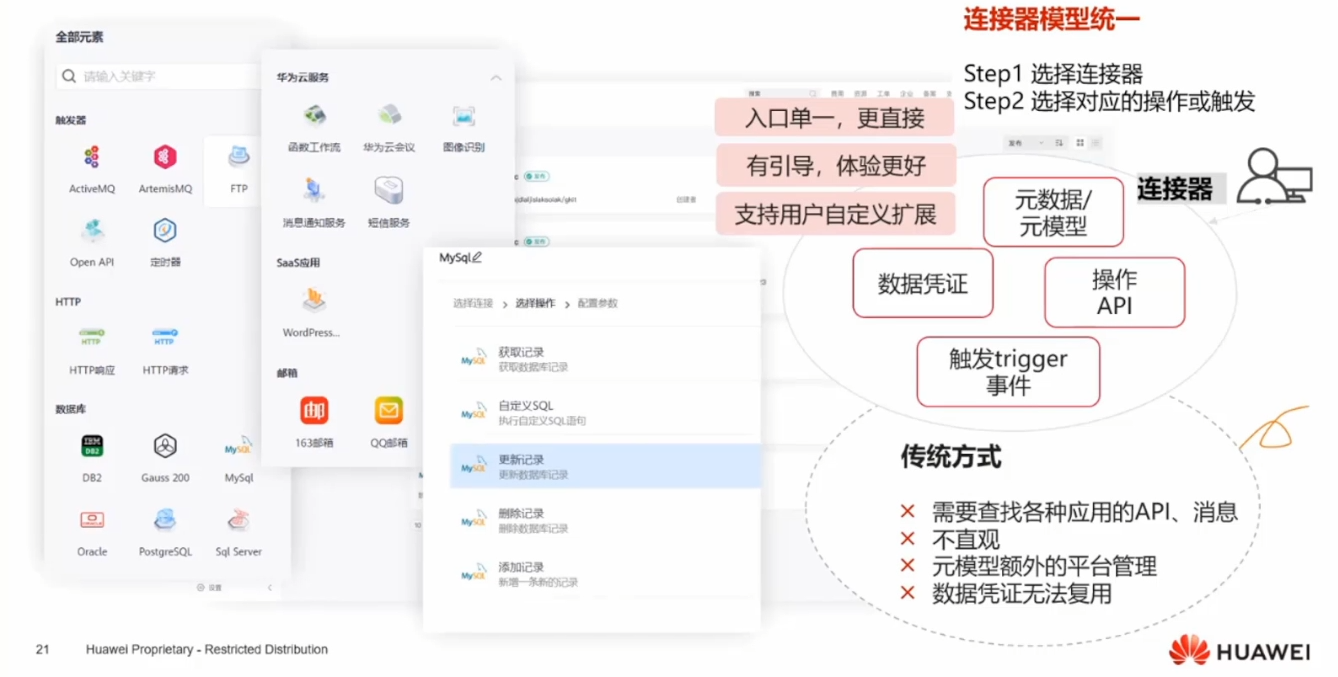1338x677 pixels.
Task: Select the ArtemisMQ trigger icon
Action: 165,157
